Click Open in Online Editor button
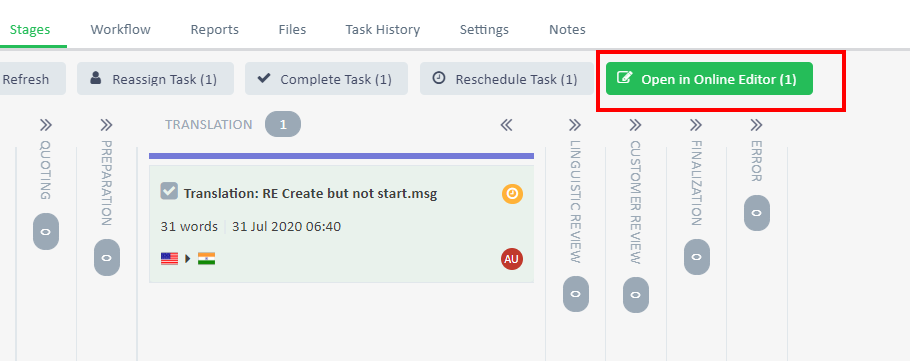 (x=709, y=79)
